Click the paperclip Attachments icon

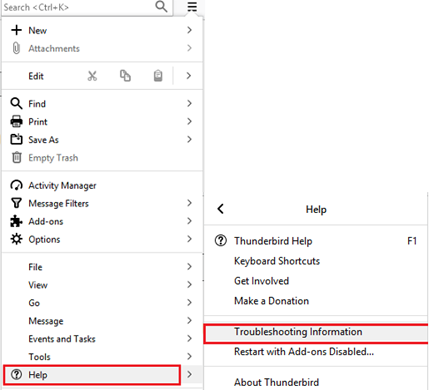(16, 48)
